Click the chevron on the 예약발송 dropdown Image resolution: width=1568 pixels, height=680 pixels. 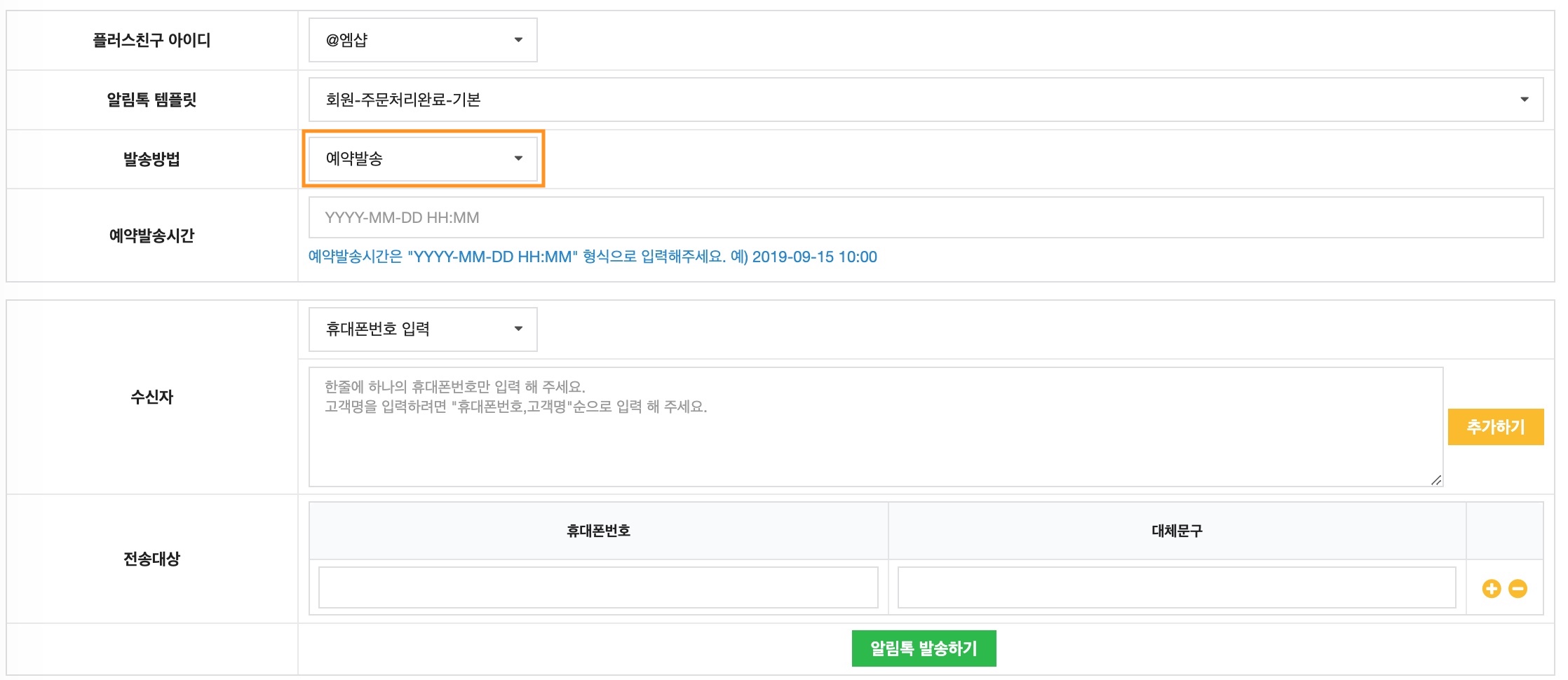tap(518, 158)
